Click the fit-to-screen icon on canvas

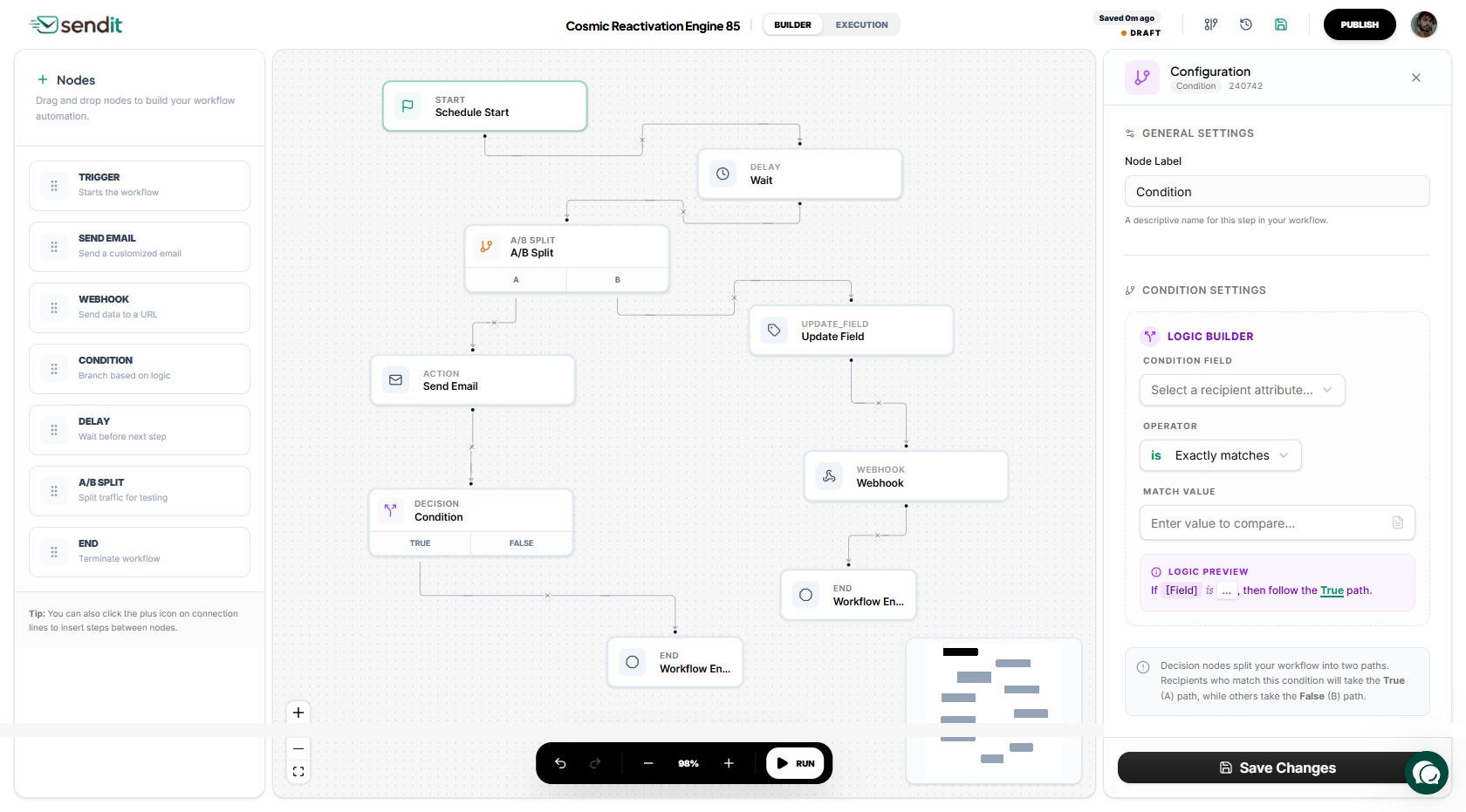point(298,772)
